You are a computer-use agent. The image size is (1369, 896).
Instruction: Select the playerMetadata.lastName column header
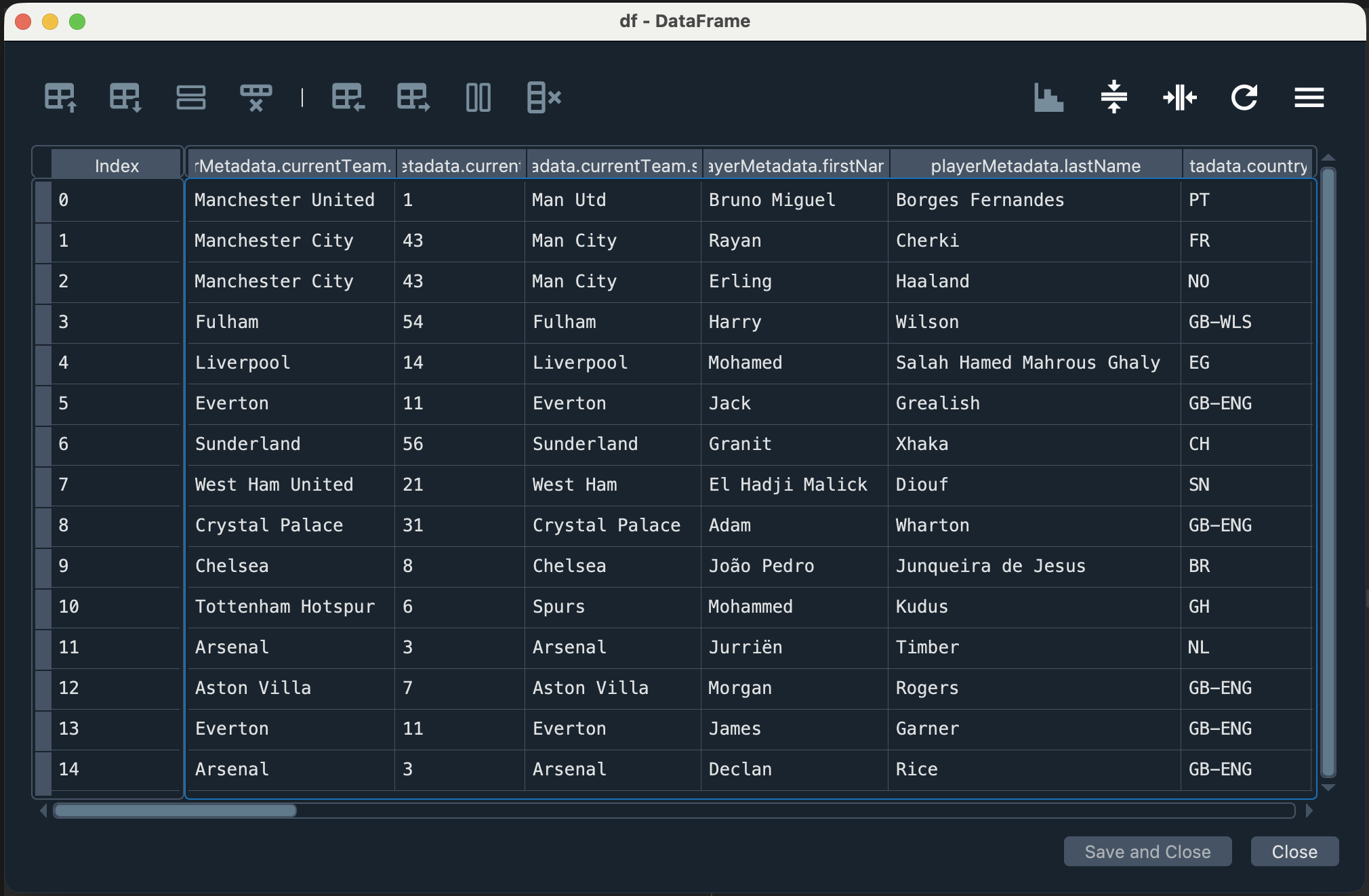[x=1035, y=166]
